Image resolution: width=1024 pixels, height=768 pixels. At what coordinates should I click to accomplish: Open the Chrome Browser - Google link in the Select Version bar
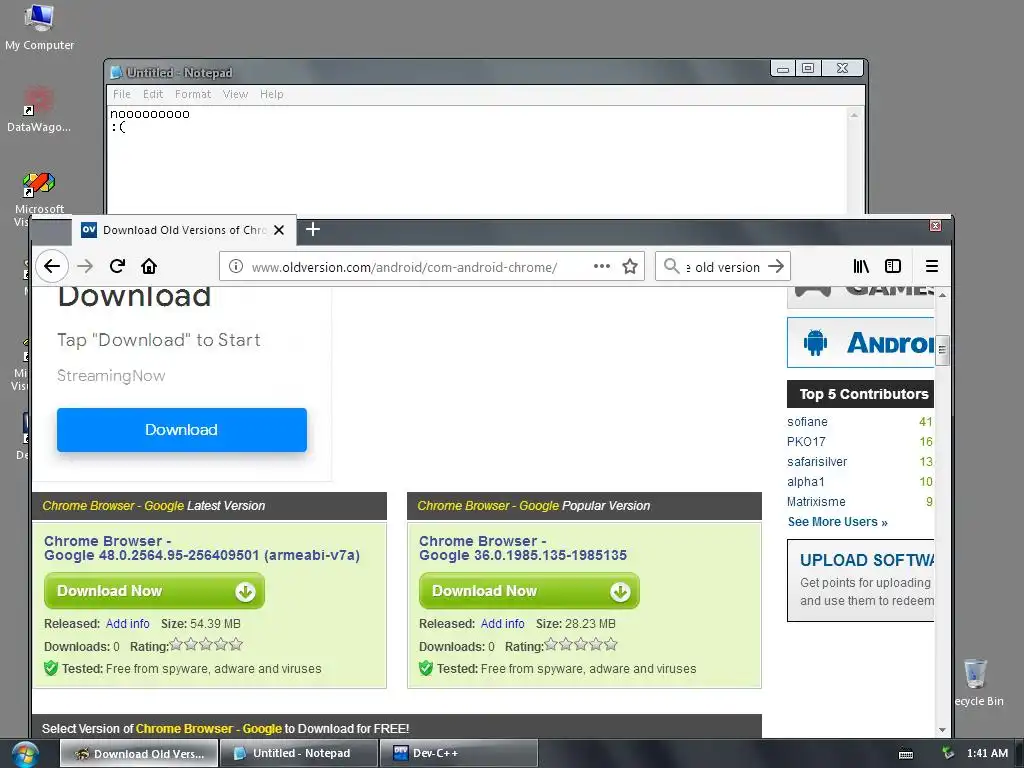tap(208, 728)
